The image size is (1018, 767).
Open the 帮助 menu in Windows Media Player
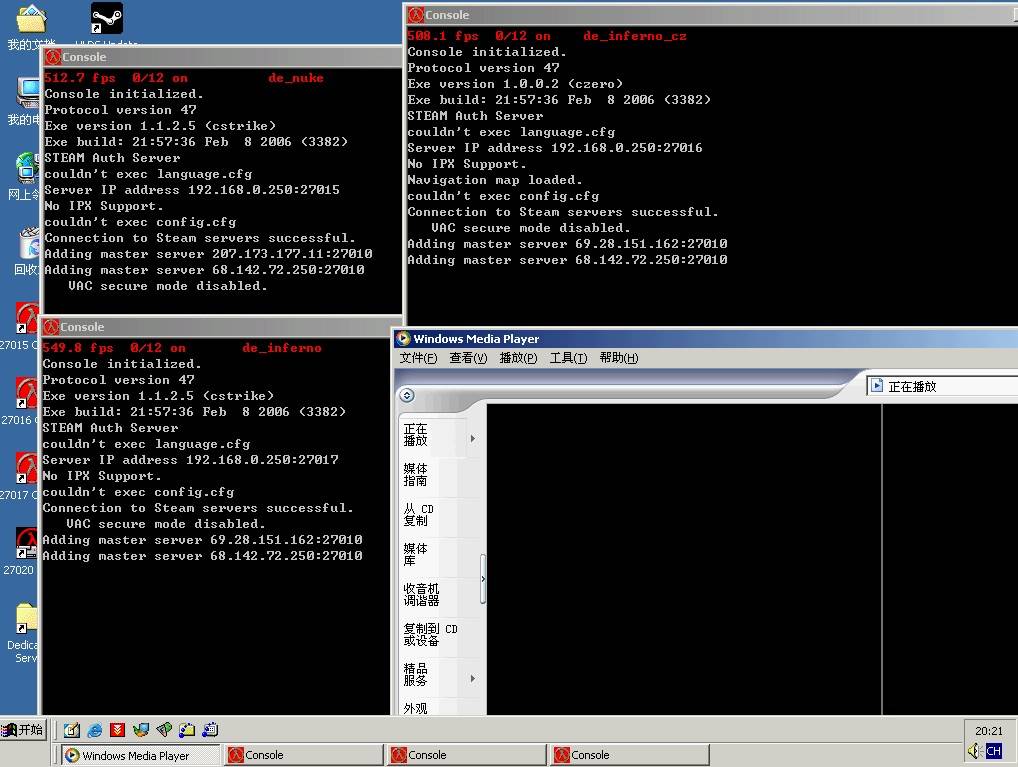(x=619, y=358)
